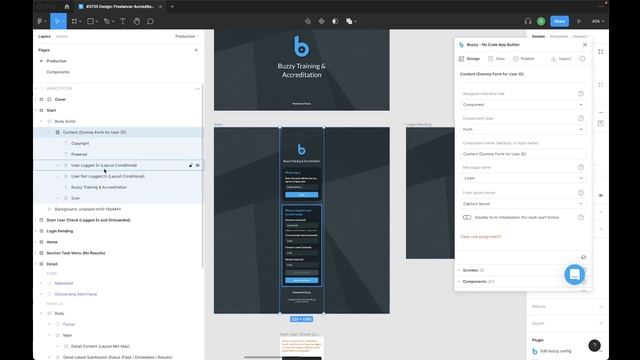Image resolution: width=640 pixels, height=360 pixels.
Task: Select the Powered text layer
Action: pos(79,154)
